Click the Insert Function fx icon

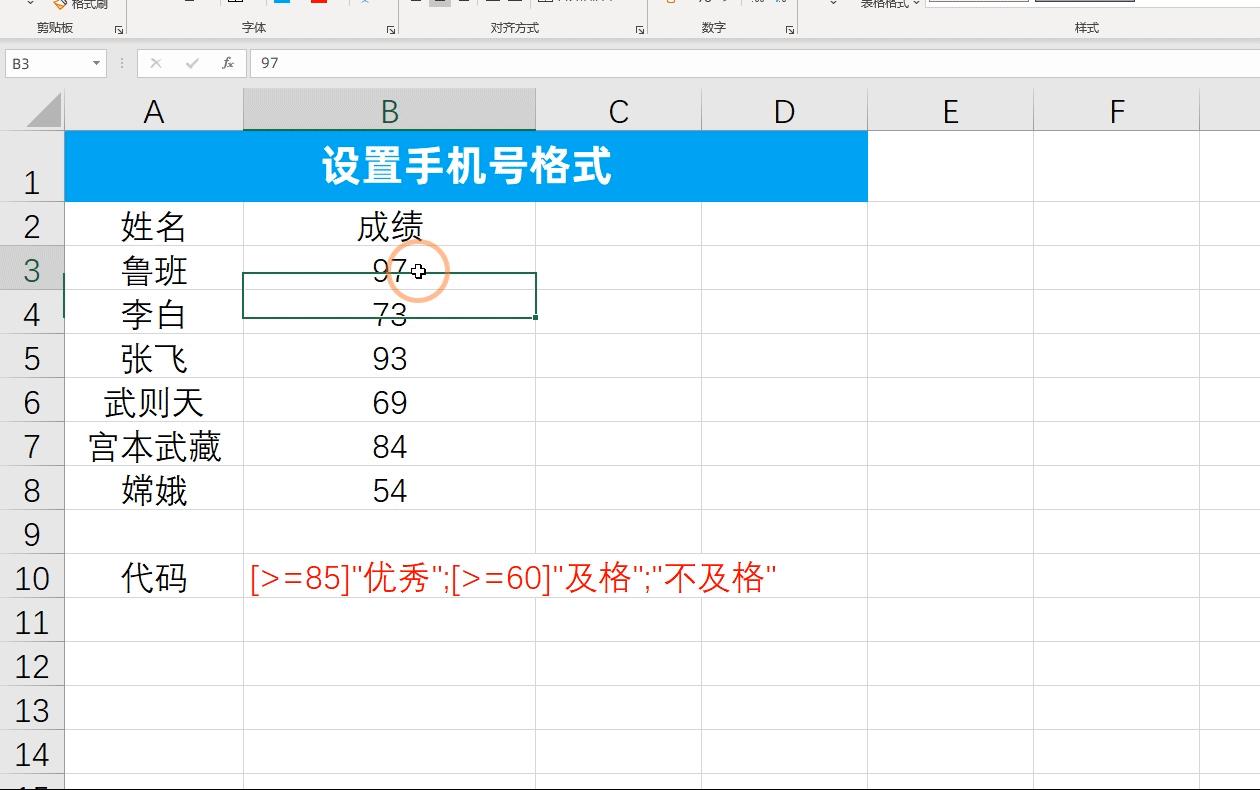pyautogui.click(x=227, y=63)
